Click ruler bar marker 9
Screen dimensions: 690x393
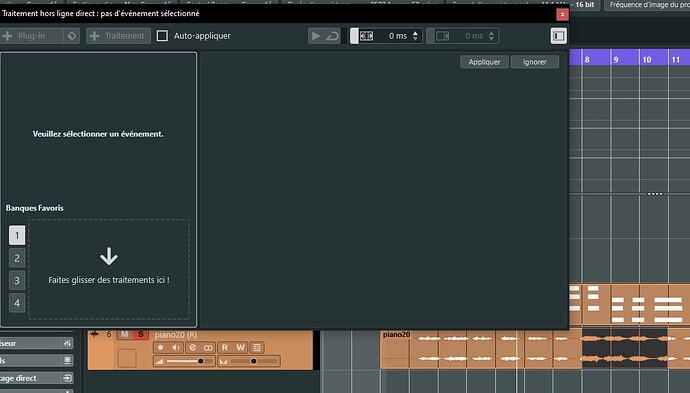[x=616, y=59]
